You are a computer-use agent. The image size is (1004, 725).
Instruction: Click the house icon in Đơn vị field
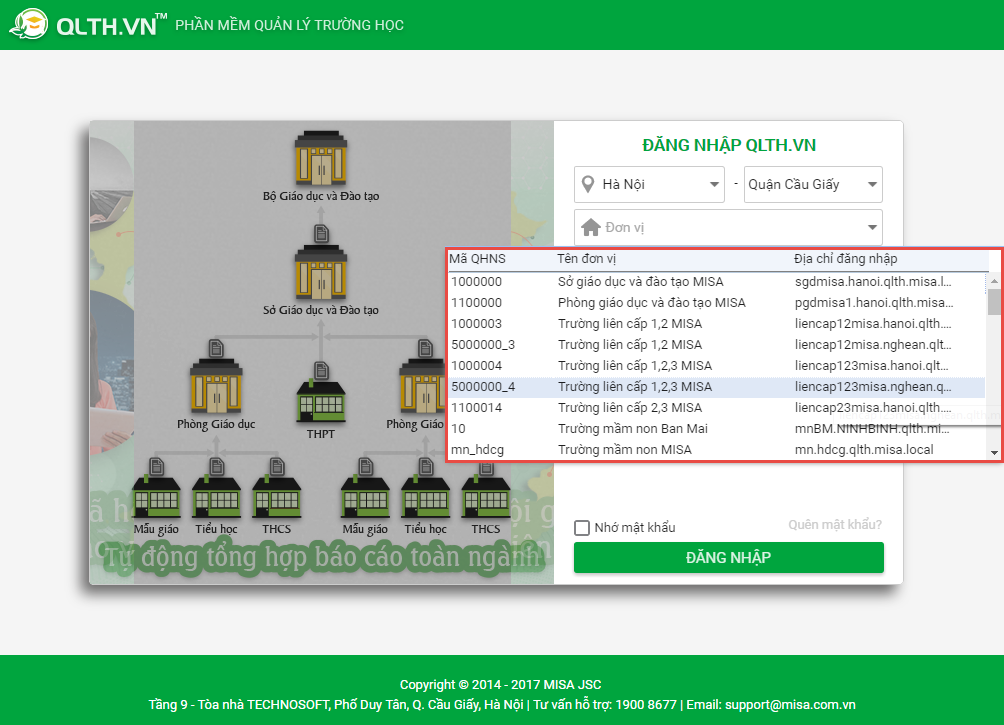590,227
